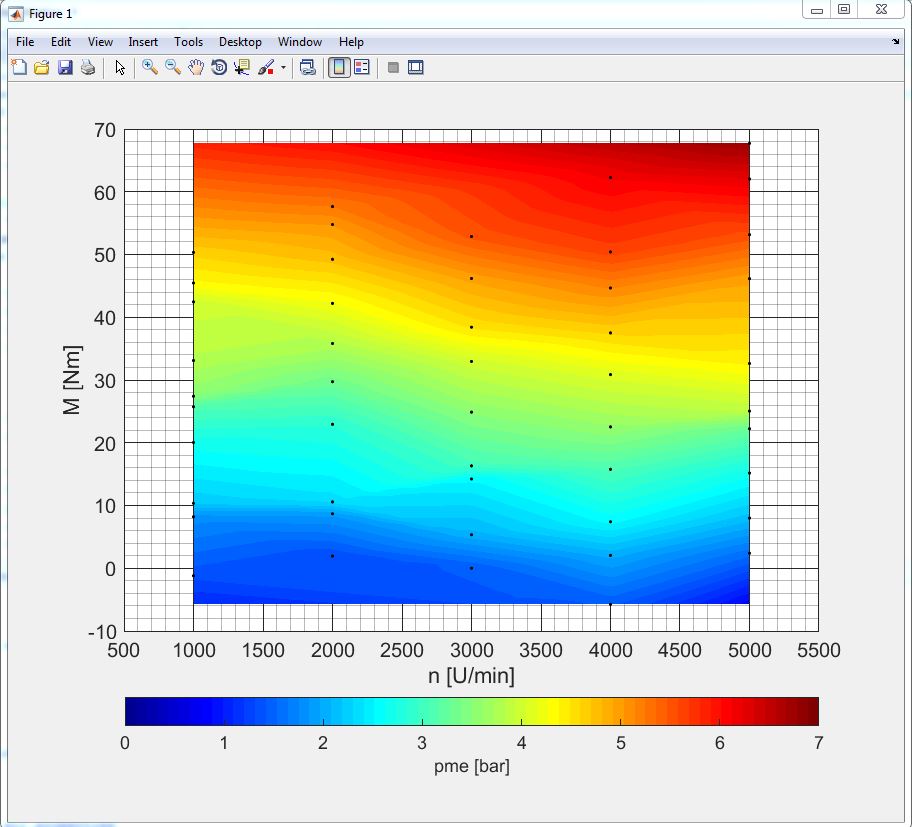912x827 pixels.
Task: Select the Zoom Out magnifier tool
Action: coord(173,68)
